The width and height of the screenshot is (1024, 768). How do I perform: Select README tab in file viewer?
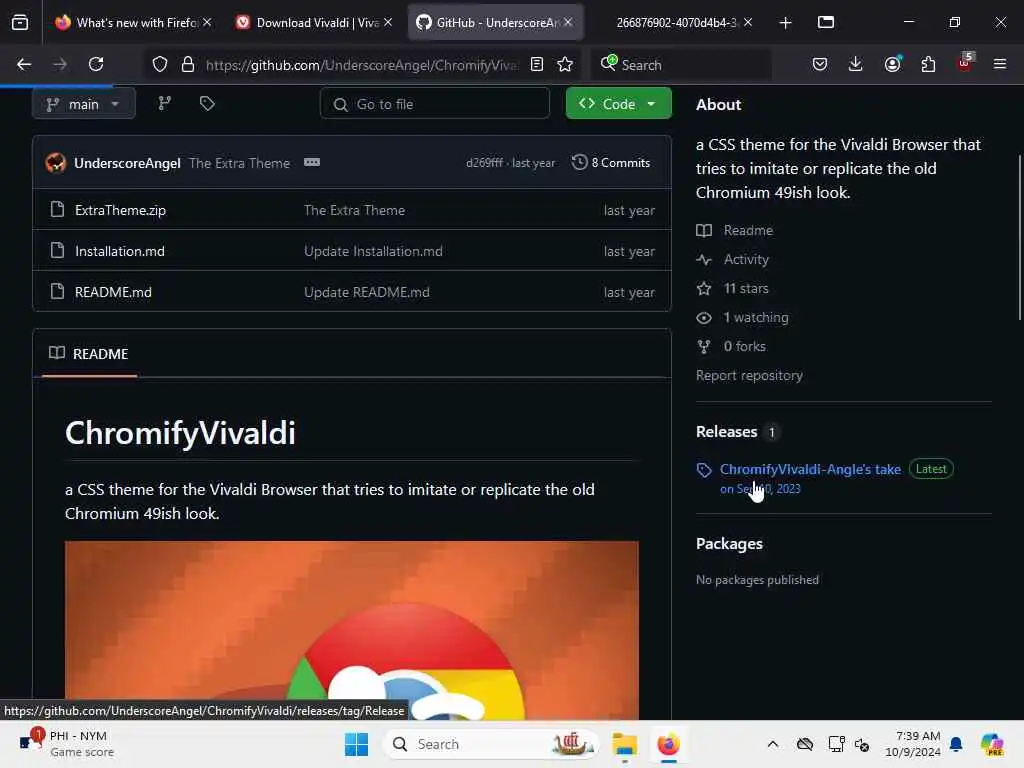(89, 353)
